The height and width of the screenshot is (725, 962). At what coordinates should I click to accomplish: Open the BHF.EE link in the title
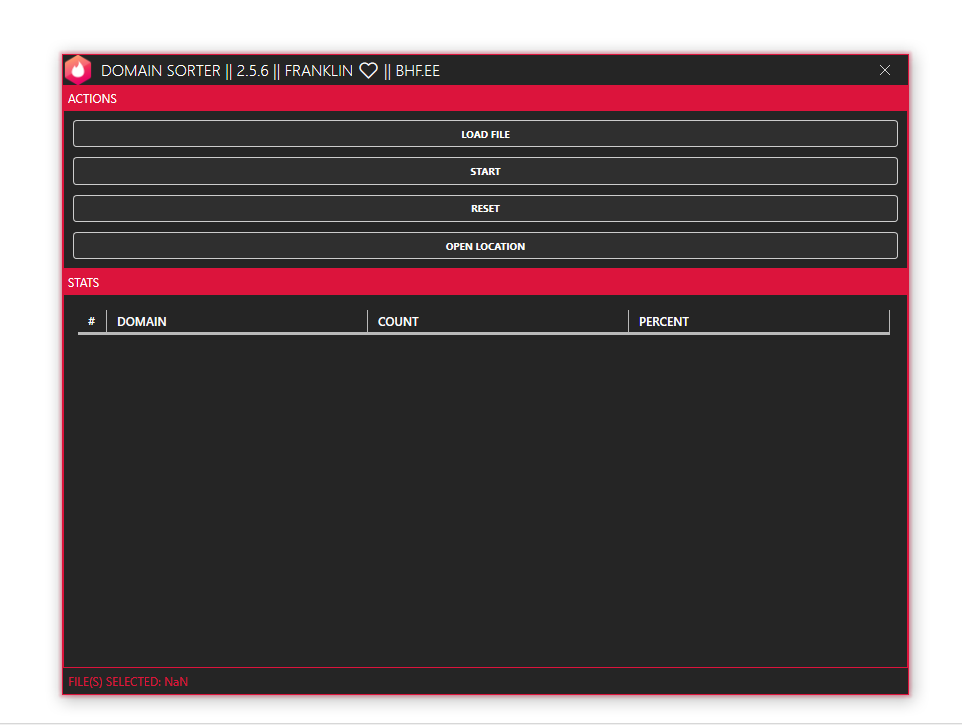click(x=417, y=71)
